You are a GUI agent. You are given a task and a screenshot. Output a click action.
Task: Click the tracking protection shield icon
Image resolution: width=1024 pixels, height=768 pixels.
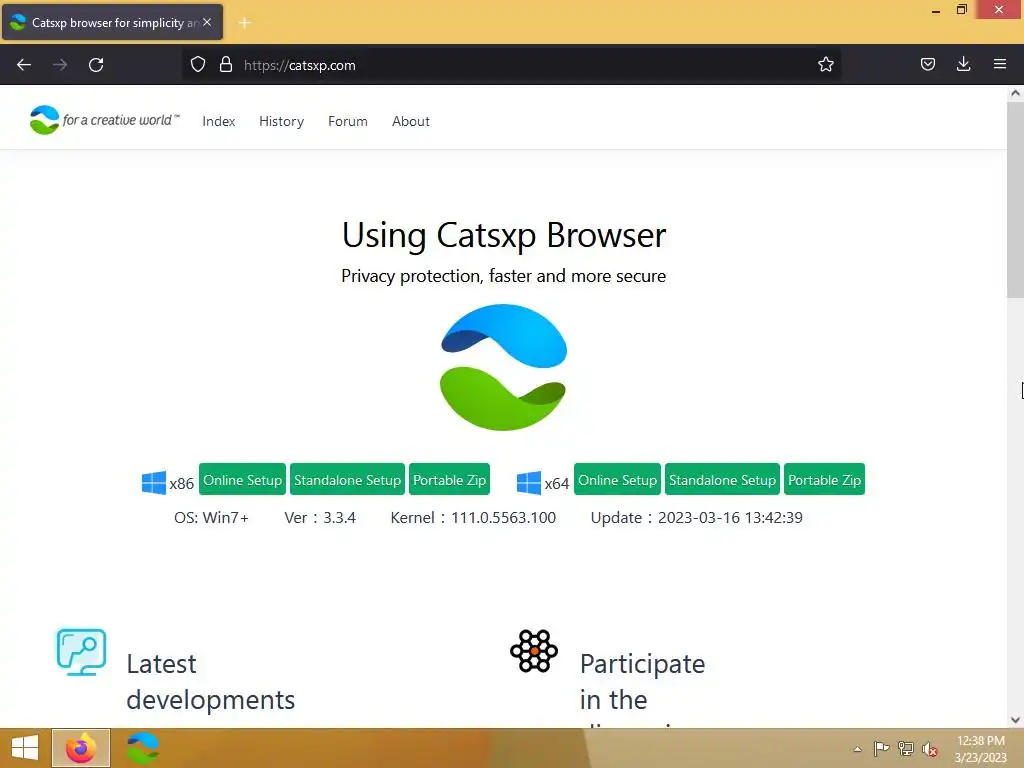(198, 65)
